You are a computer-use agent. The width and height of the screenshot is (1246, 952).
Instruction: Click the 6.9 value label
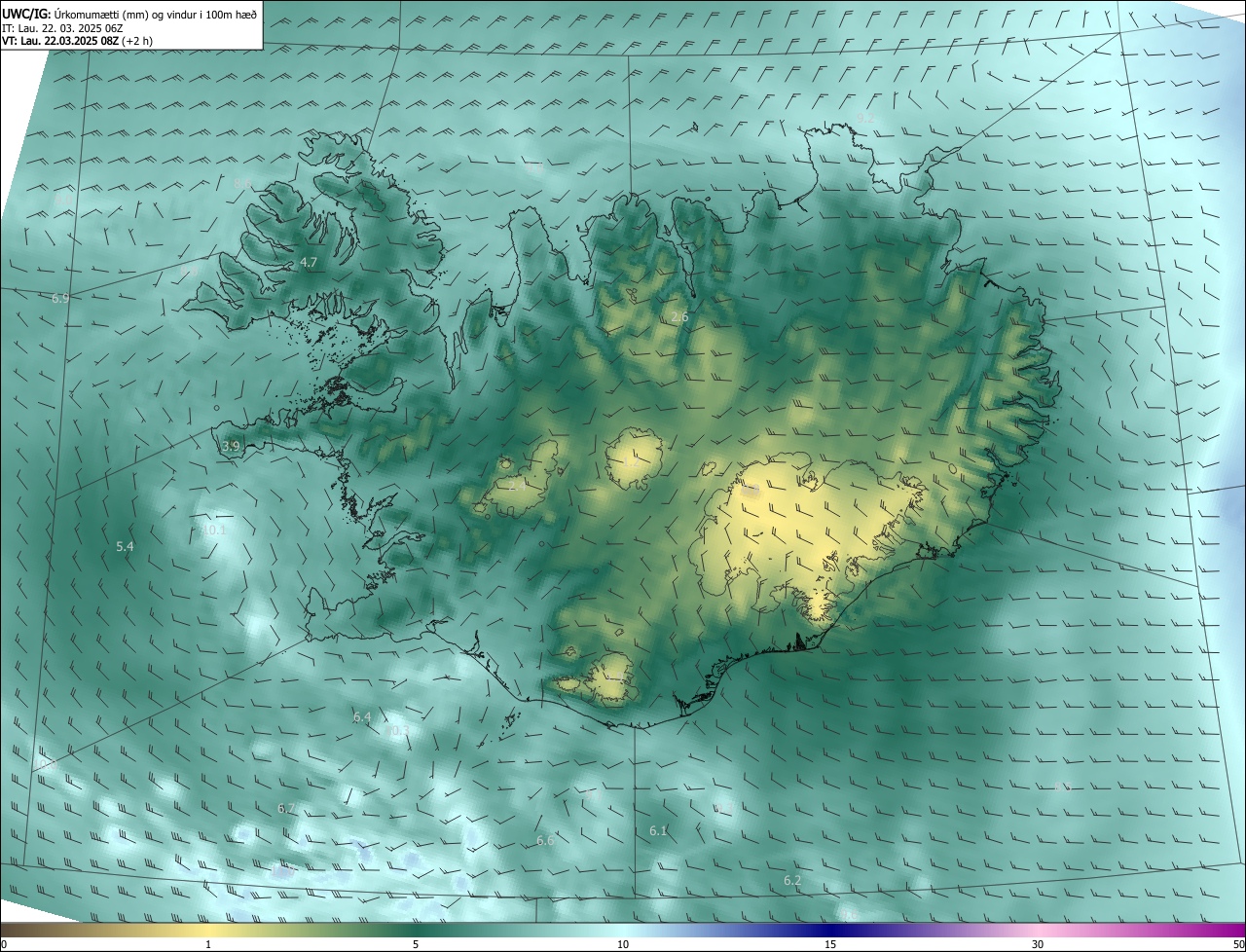[60, 298]
